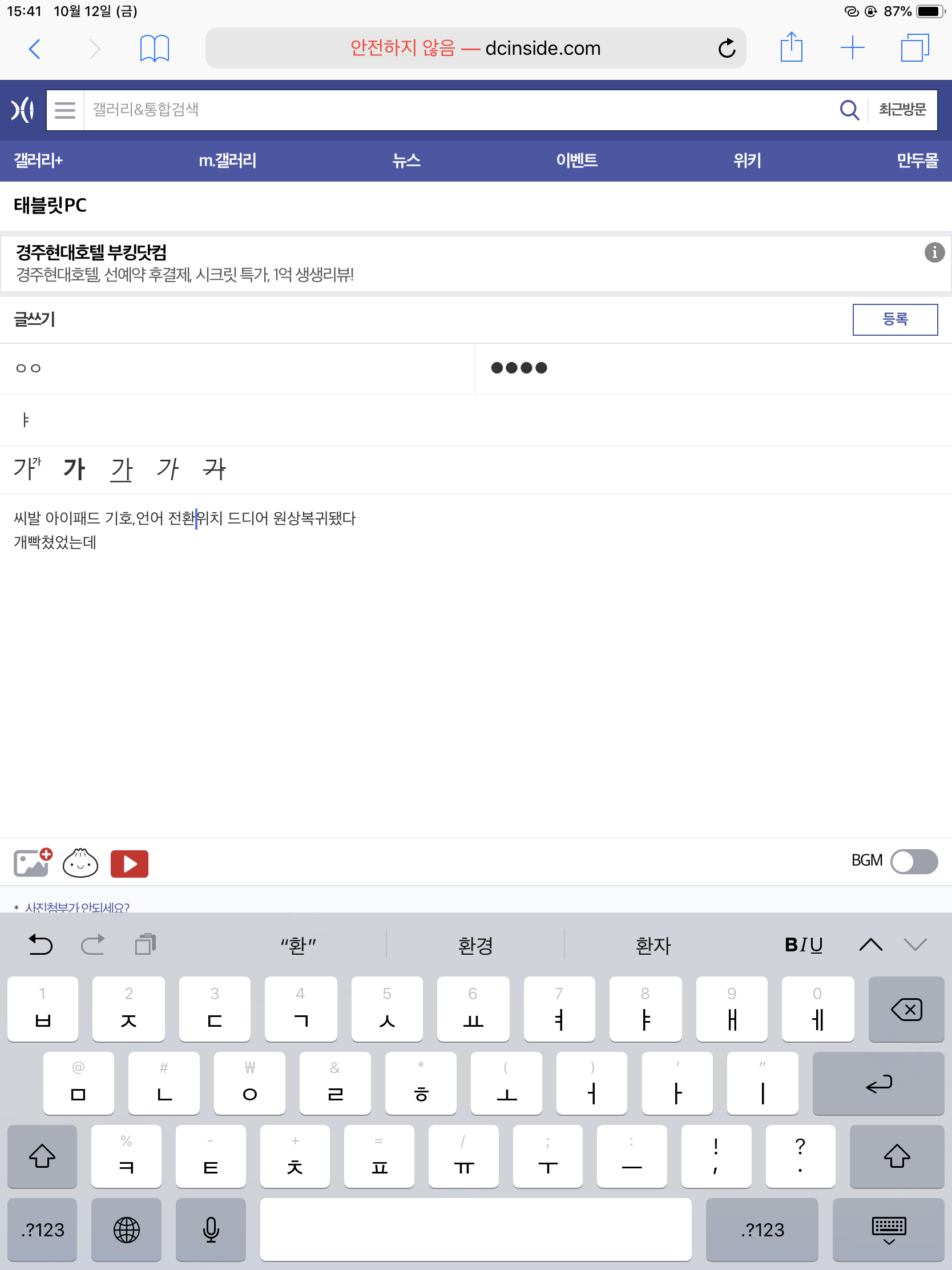952x1270 pixels.
Task: Tap the Safari address bar
Action: pyautogui.click(x=475, y=48)
